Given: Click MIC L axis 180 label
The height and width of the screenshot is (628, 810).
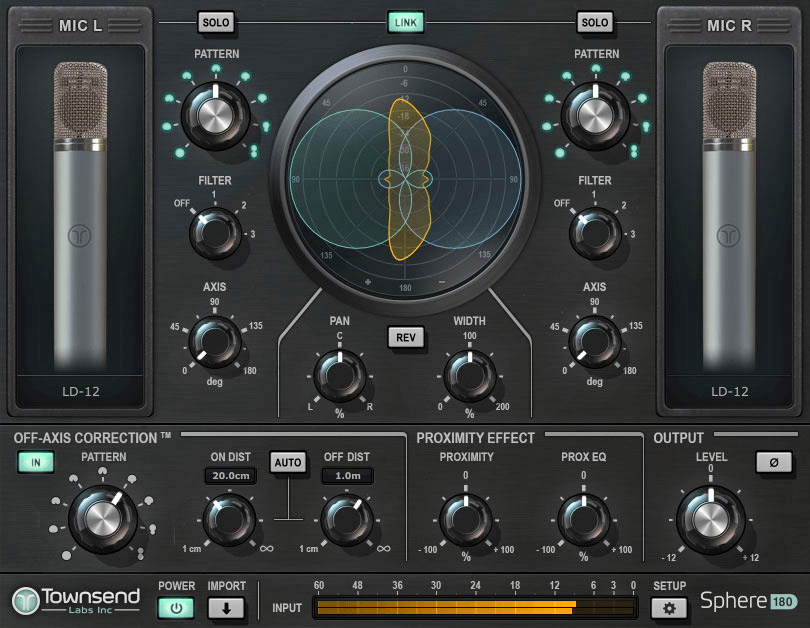Looking at the screenshot, I should click(x=250, y=370).
